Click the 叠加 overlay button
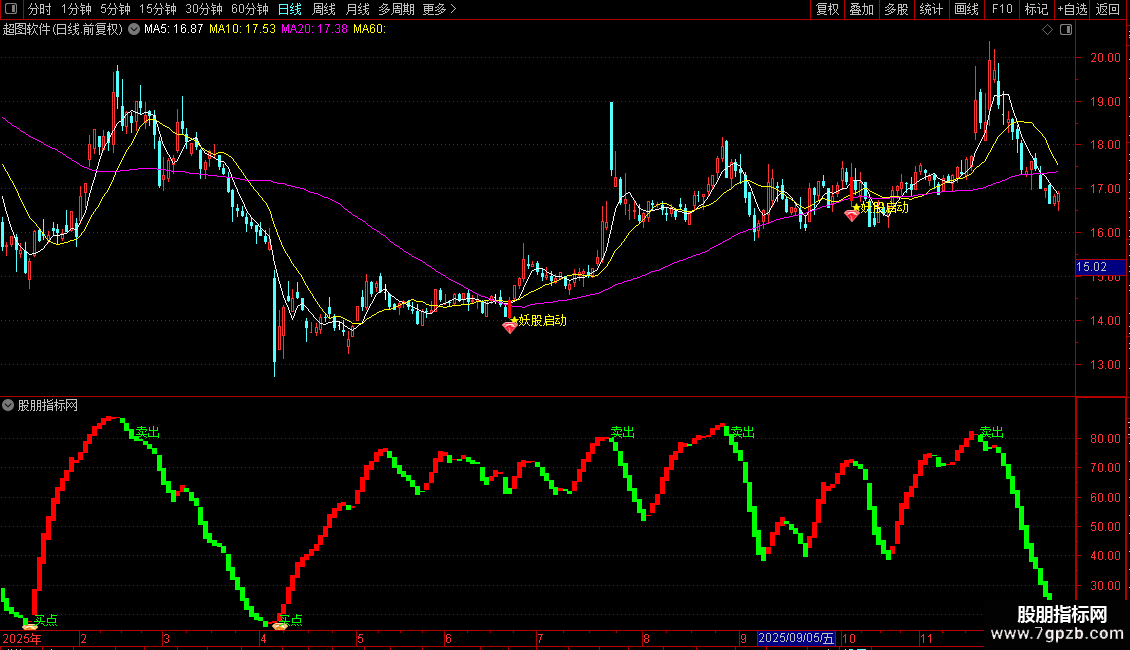The image size is (1130, 650). tap(861, 9)
